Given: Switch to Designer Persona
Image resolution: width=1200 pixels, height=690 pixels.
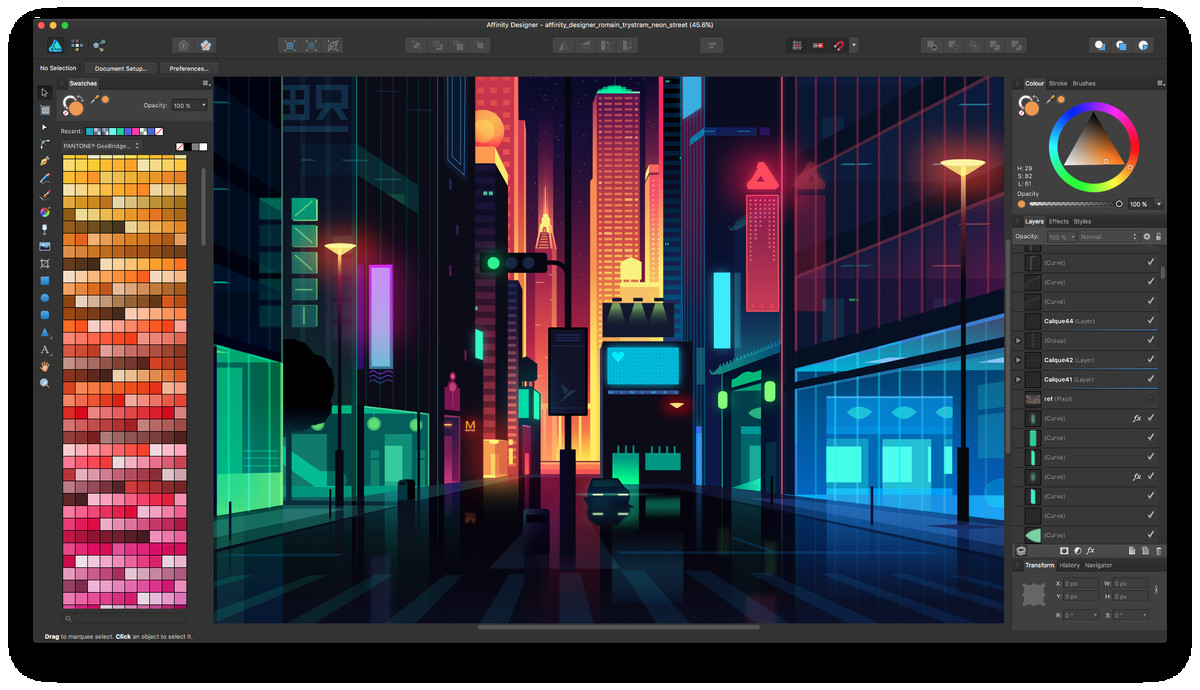Looking at the screenshot, I should click(55, 45).
